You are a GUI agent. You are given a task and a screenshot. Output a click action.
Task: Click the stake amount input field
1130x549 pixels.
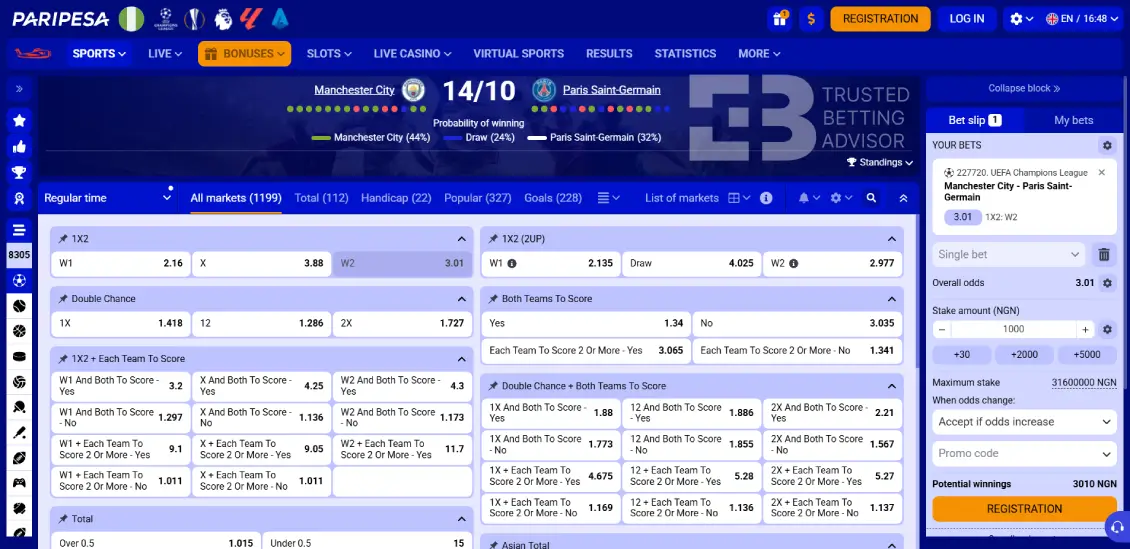tap(1013, 329)
